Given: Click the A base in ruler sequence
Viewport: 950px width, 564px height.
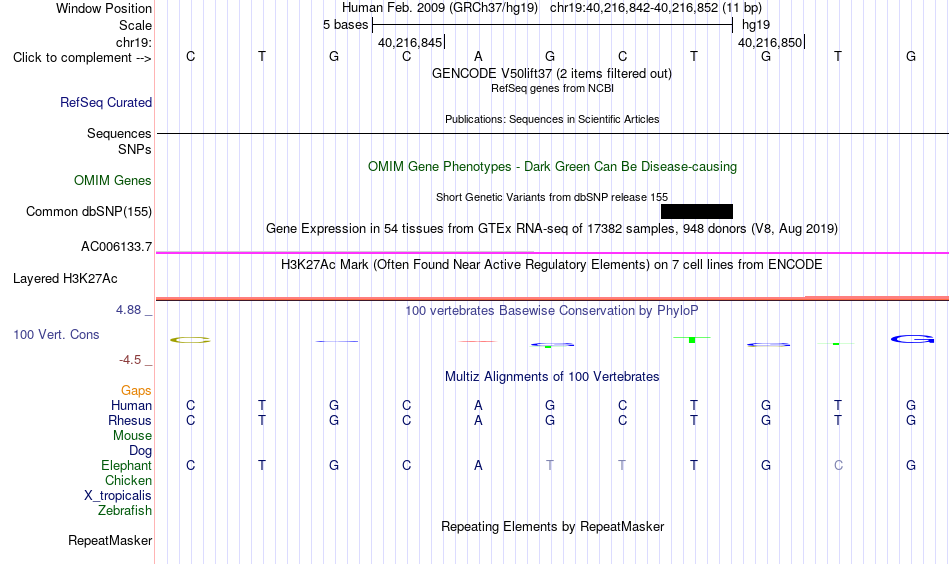Looking at the screenshot, I should point(478,56).
